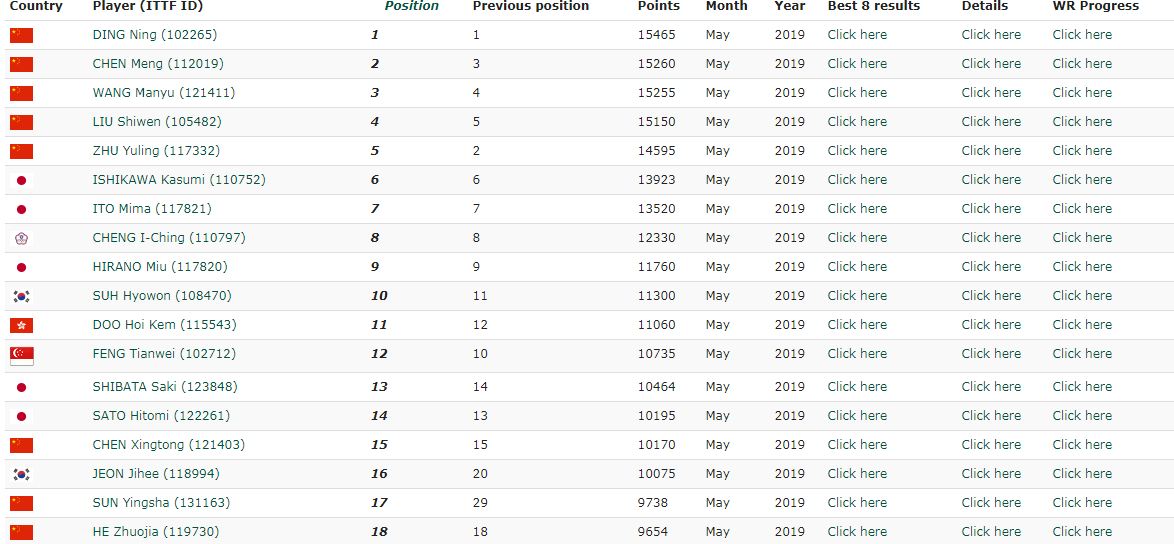Click South Korea flag beside SUH Hyowon
This screenshot has width=1174, height=544.
pyautogui.click(x=21, y=296)
